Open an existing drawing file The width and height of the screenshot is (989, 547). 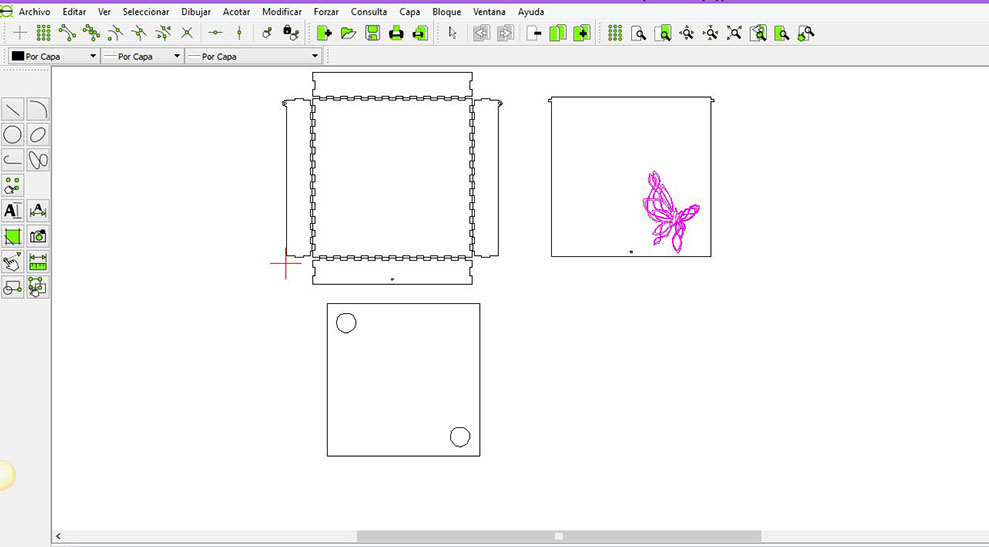tap(348, 33)
